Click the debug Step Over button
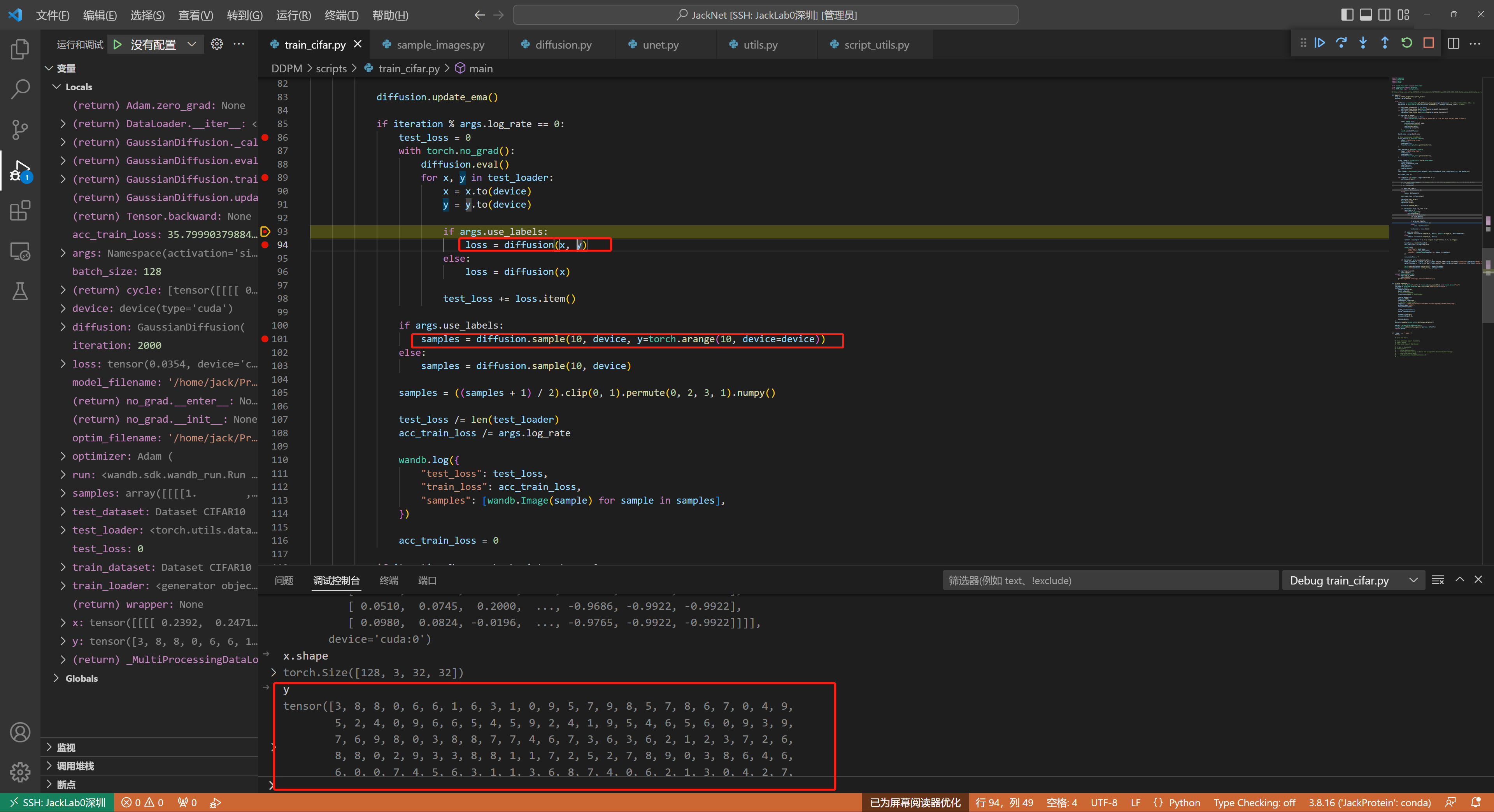The width and height of the screenshot is (1494, 812). point(1341,43)
